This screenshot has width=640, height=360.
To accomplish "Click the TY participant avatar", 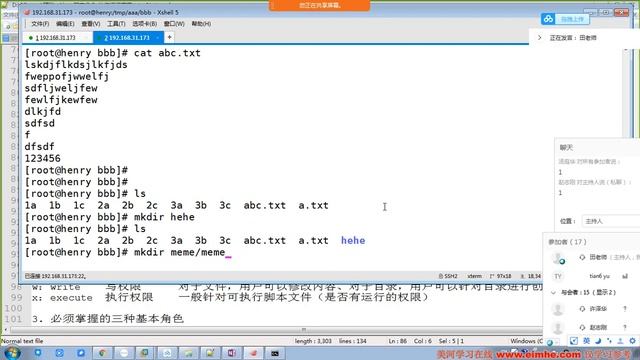I will [558, 276].
